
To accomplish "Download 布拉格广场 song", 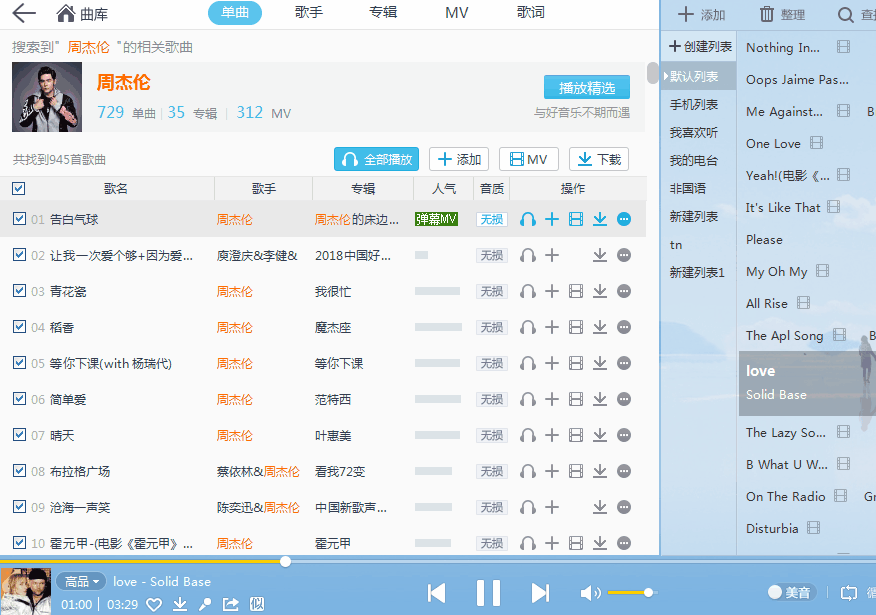I will [600, 471].
